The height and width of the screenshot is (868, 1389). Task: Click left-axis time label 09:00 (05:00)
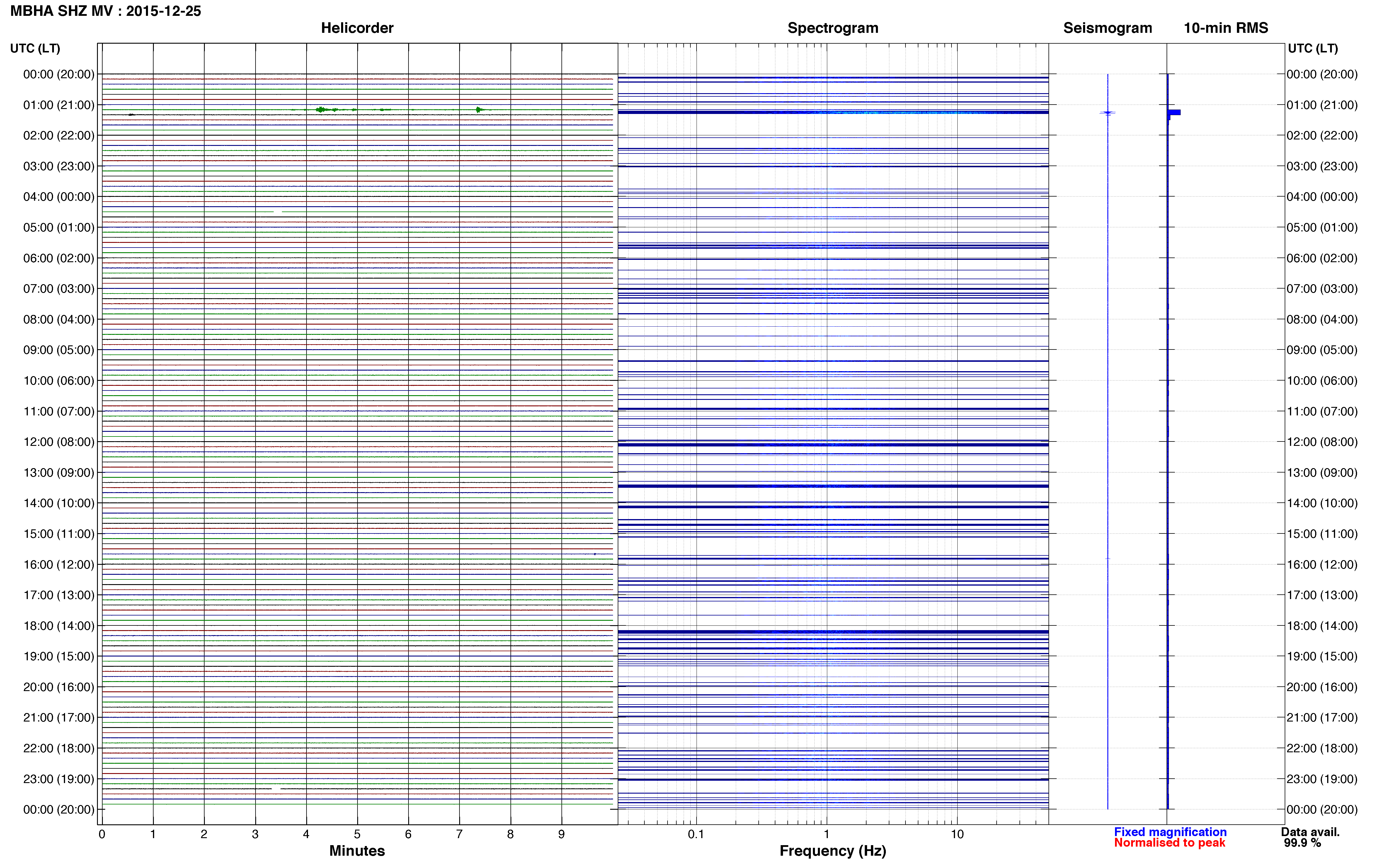point(59,350)
